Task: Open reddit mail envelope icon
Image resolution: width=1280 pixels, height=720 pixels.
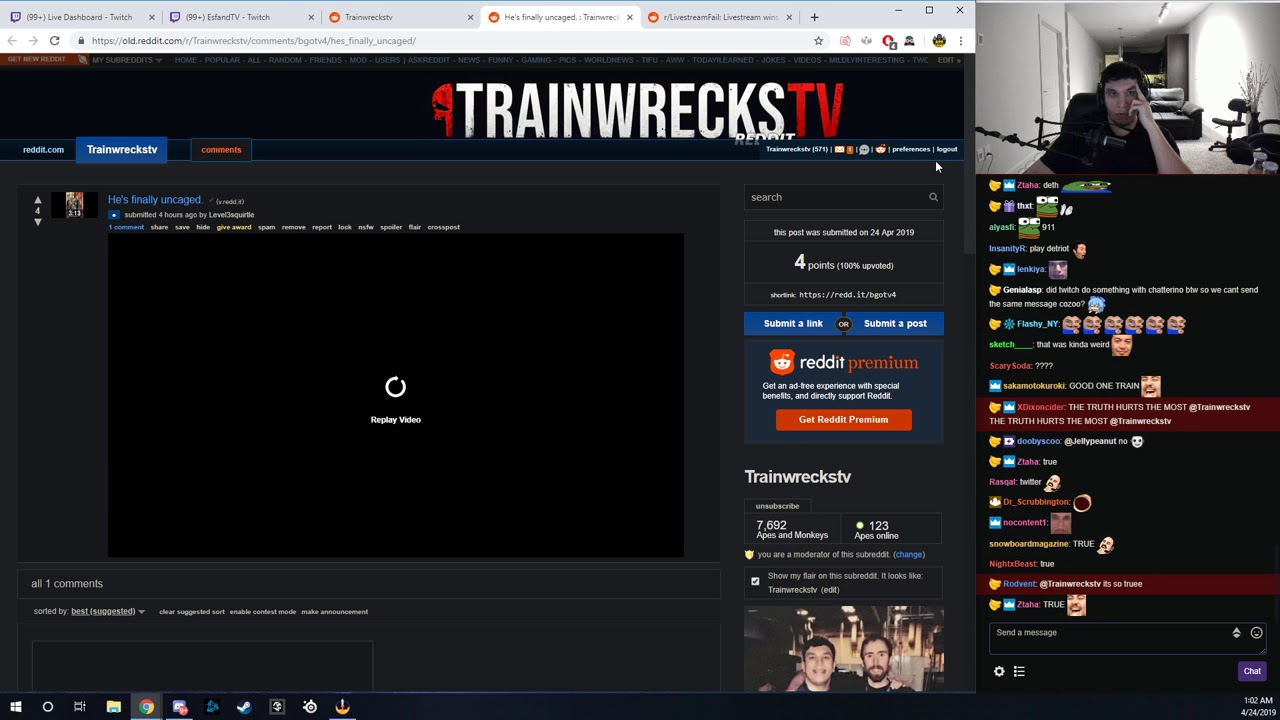Action: click(839, 149)
